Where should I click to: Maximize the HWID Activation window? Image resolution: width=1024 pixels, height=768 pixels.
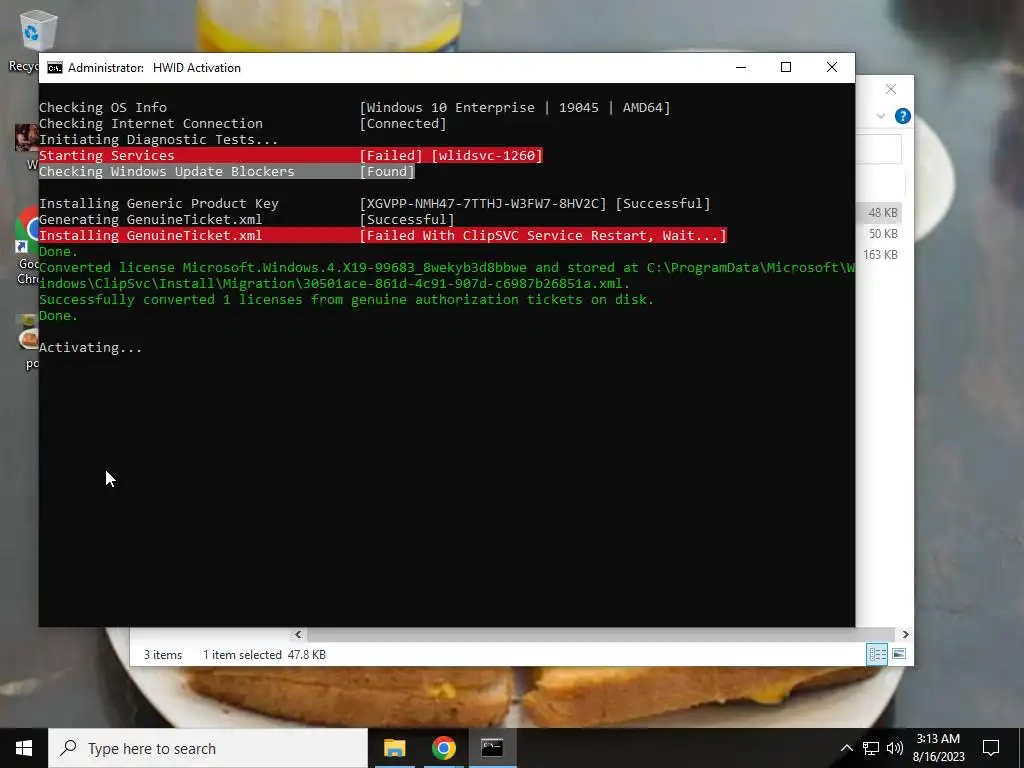click(786, 67)
